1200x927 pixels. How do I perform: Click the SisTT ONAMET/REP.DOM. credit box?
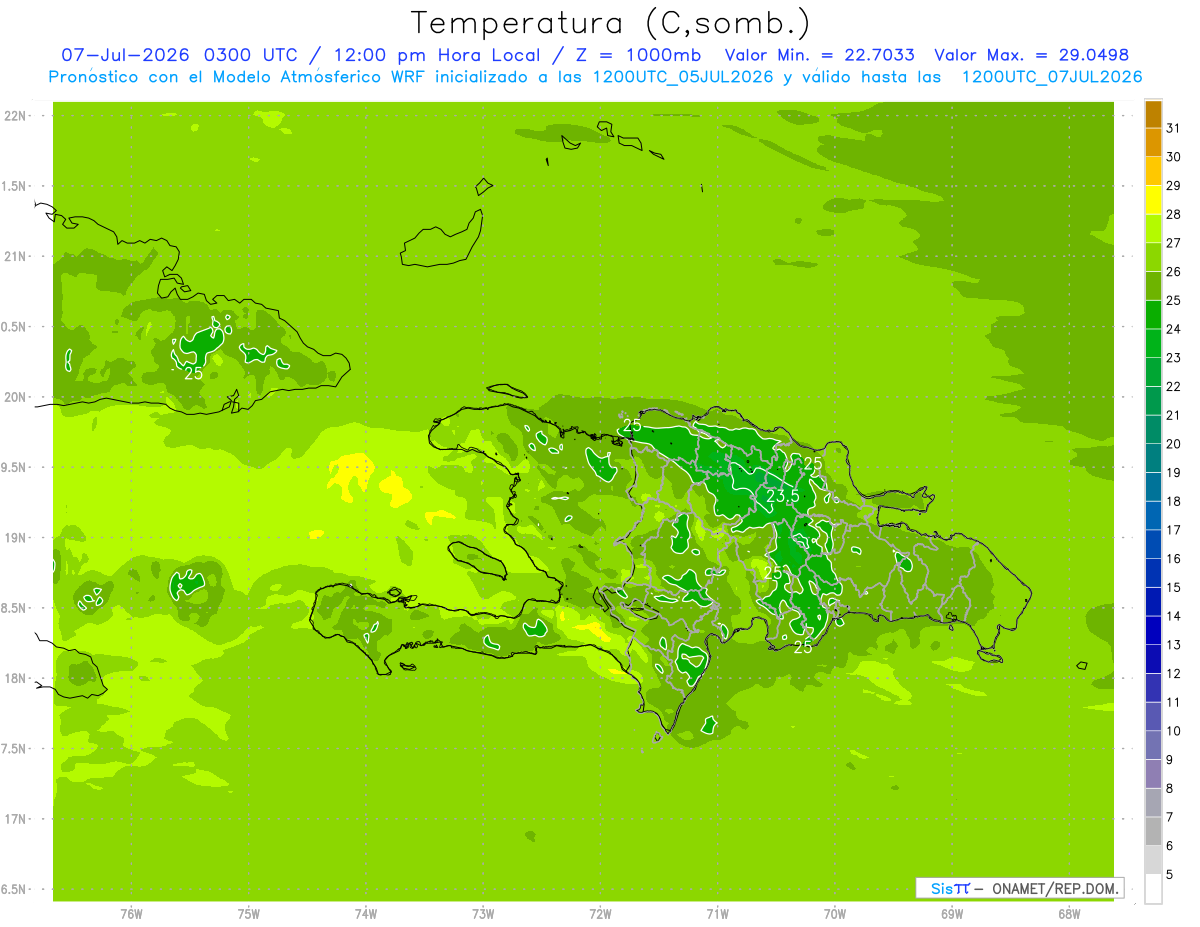(1019, 888)
